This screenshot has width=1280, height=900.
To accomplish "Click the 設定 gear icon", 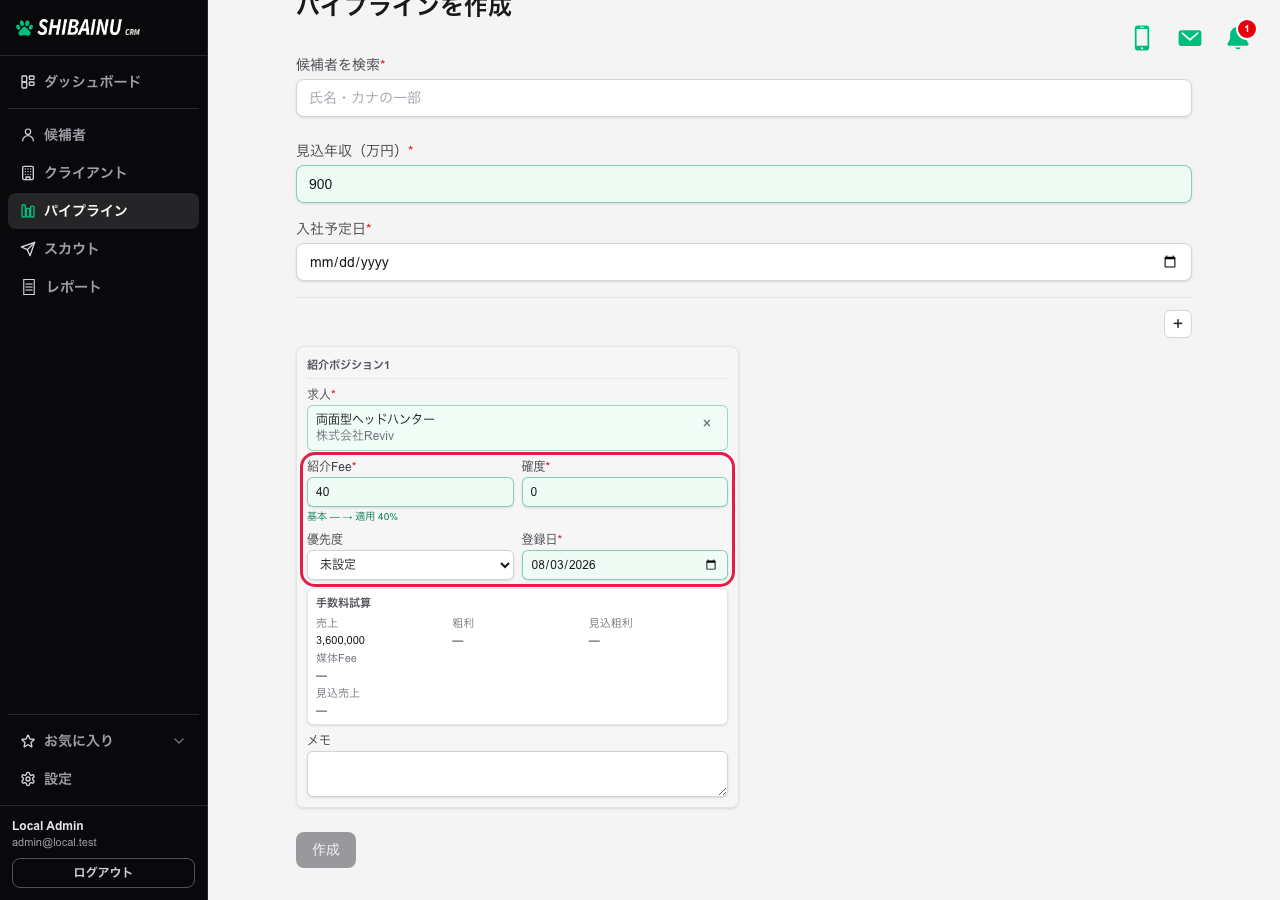I will tap(28, 779).
